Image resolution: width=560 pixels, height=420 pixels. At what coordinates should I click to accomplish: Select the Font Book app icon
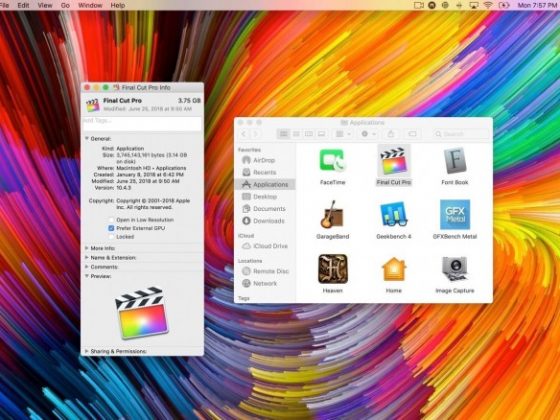click(x=455, y=161)
